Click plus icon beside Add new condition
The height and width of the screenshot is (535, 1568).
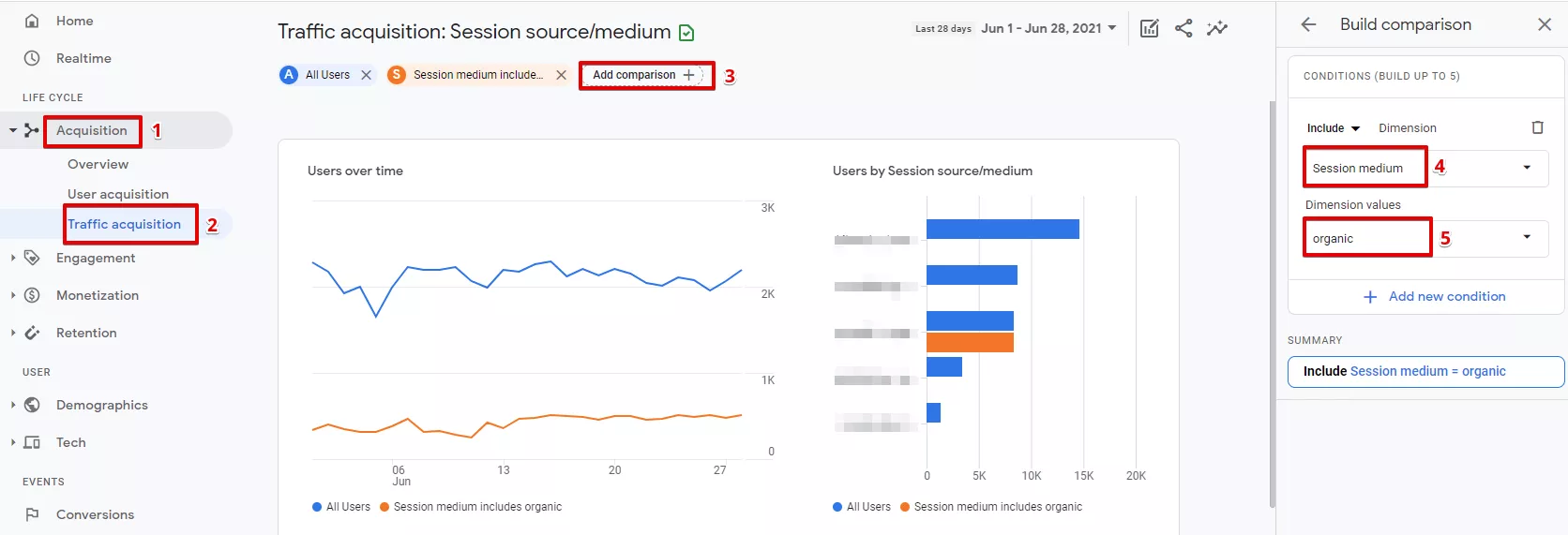tap(1370, 297)
